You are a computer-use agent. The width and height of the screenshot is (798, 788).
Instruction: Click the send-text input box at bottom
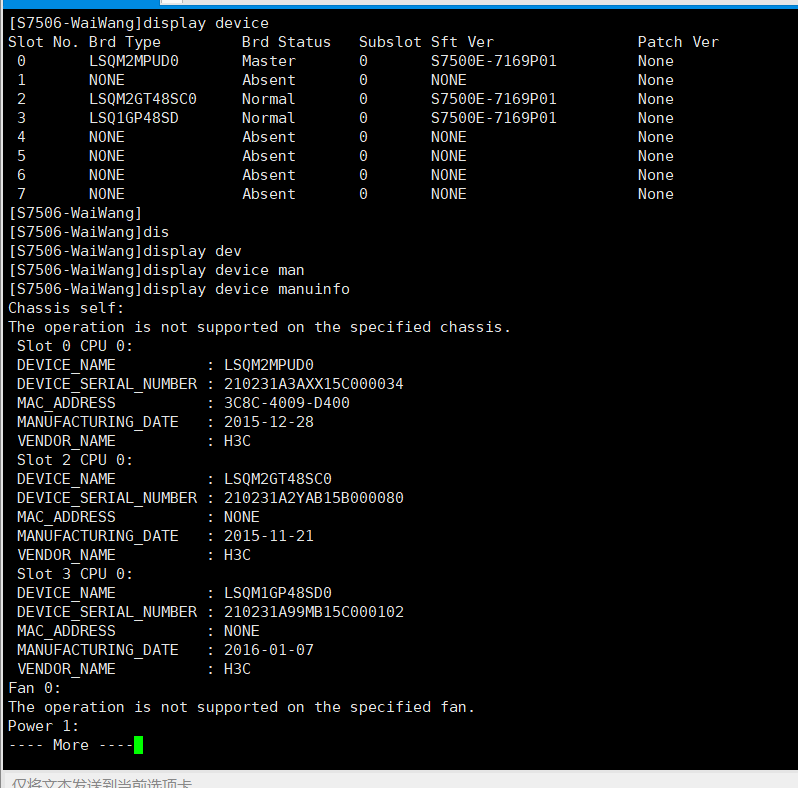coord(400,781)
